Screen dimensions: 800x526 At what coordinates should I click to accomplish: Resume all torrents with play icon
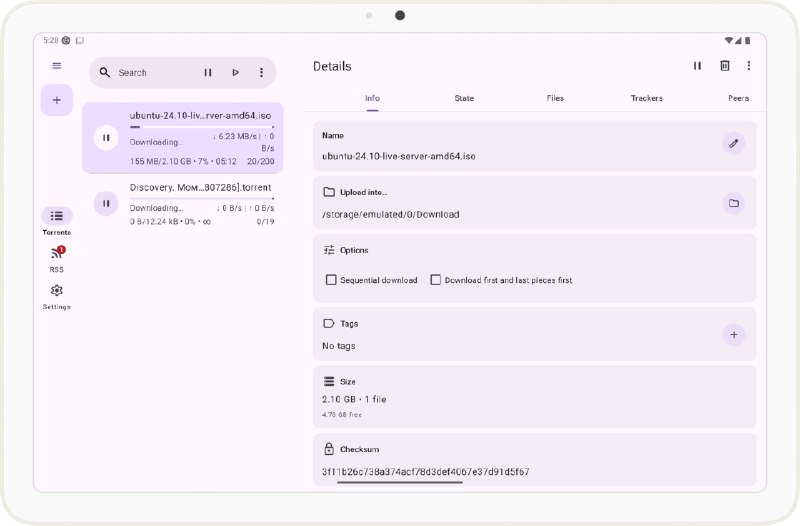point(235,72)
